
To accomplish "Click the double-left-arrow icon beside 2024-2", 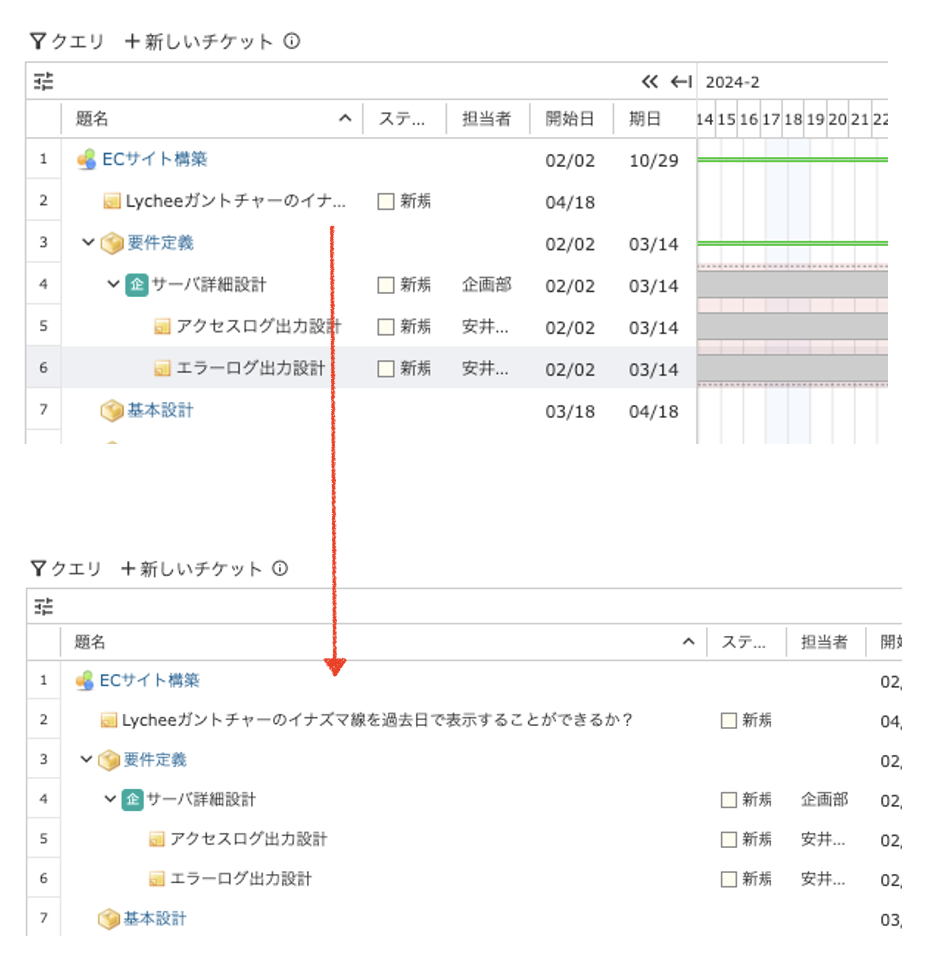I will click(x=650, y=82).
